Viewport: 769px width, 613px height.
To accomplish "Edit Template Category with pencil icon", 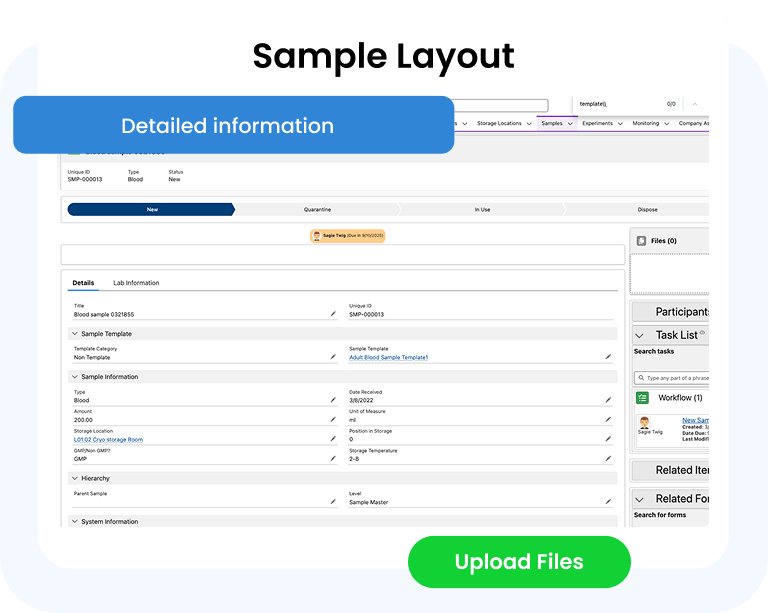I will coord(333,357).
